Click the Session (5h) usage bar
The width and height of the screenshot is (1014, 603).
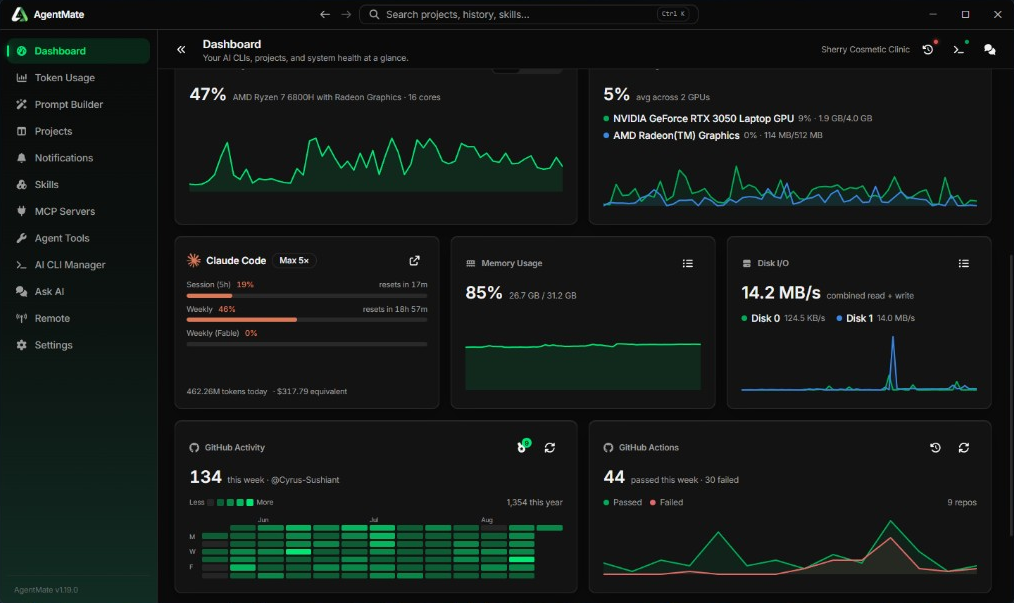point(307,296)
